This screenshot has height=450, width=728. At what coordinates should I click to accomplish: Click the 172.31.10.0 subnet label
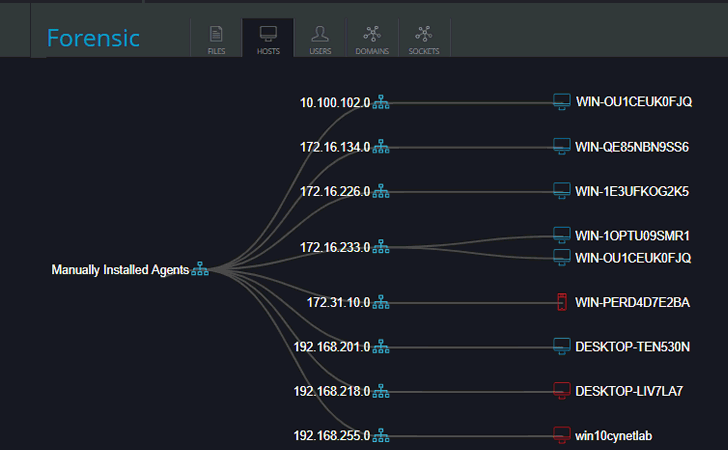point(338,303)
